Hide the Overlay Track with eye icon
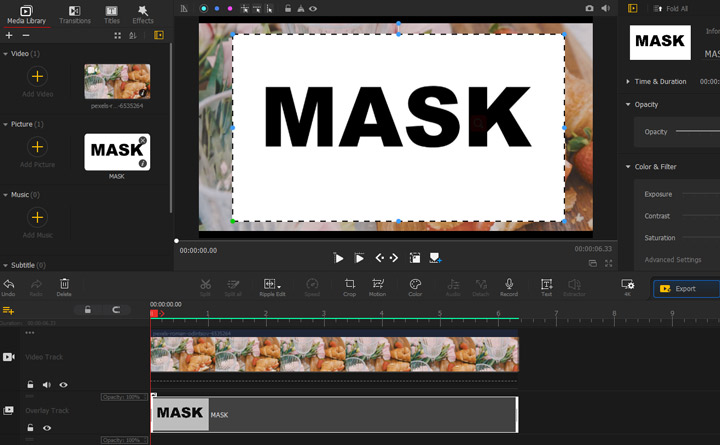 pos(47,428)
